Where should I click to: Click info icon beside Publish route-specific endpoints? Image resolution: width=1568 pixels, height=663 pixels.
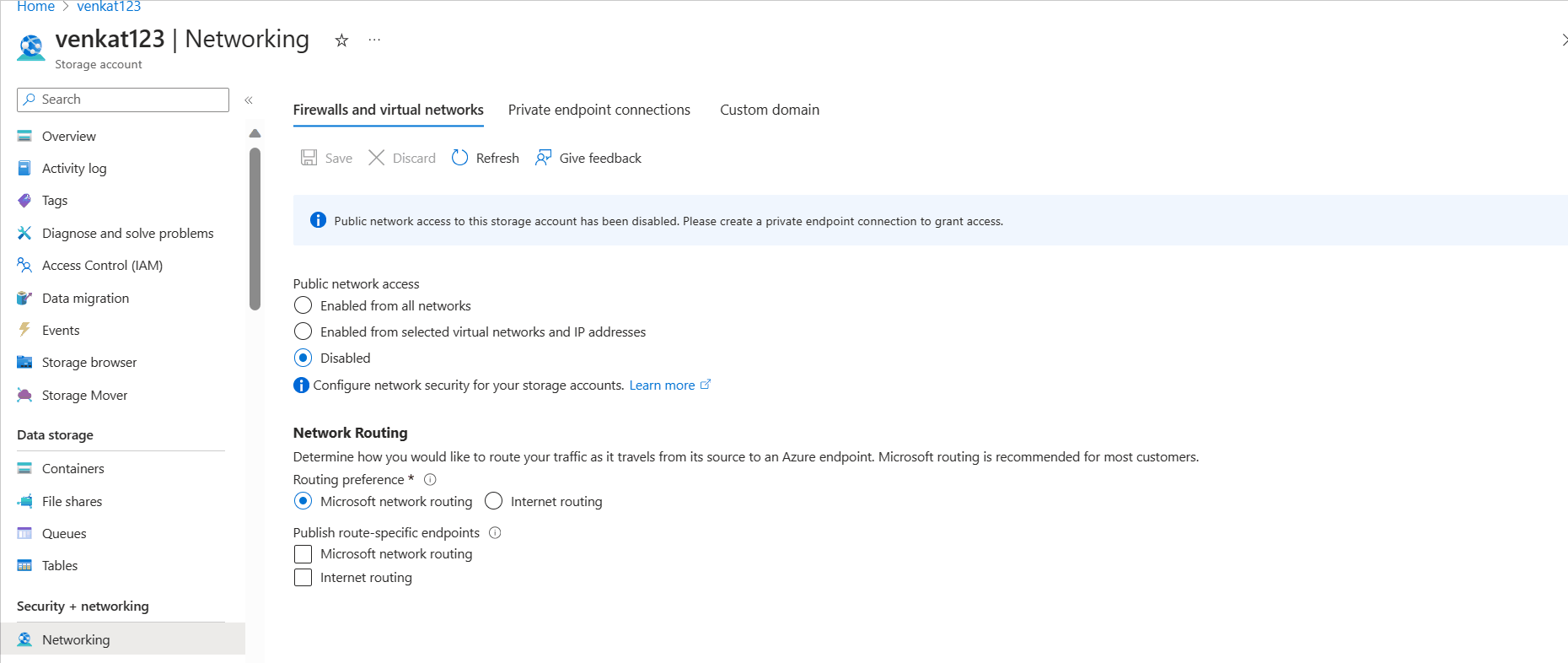pos(495,532)
